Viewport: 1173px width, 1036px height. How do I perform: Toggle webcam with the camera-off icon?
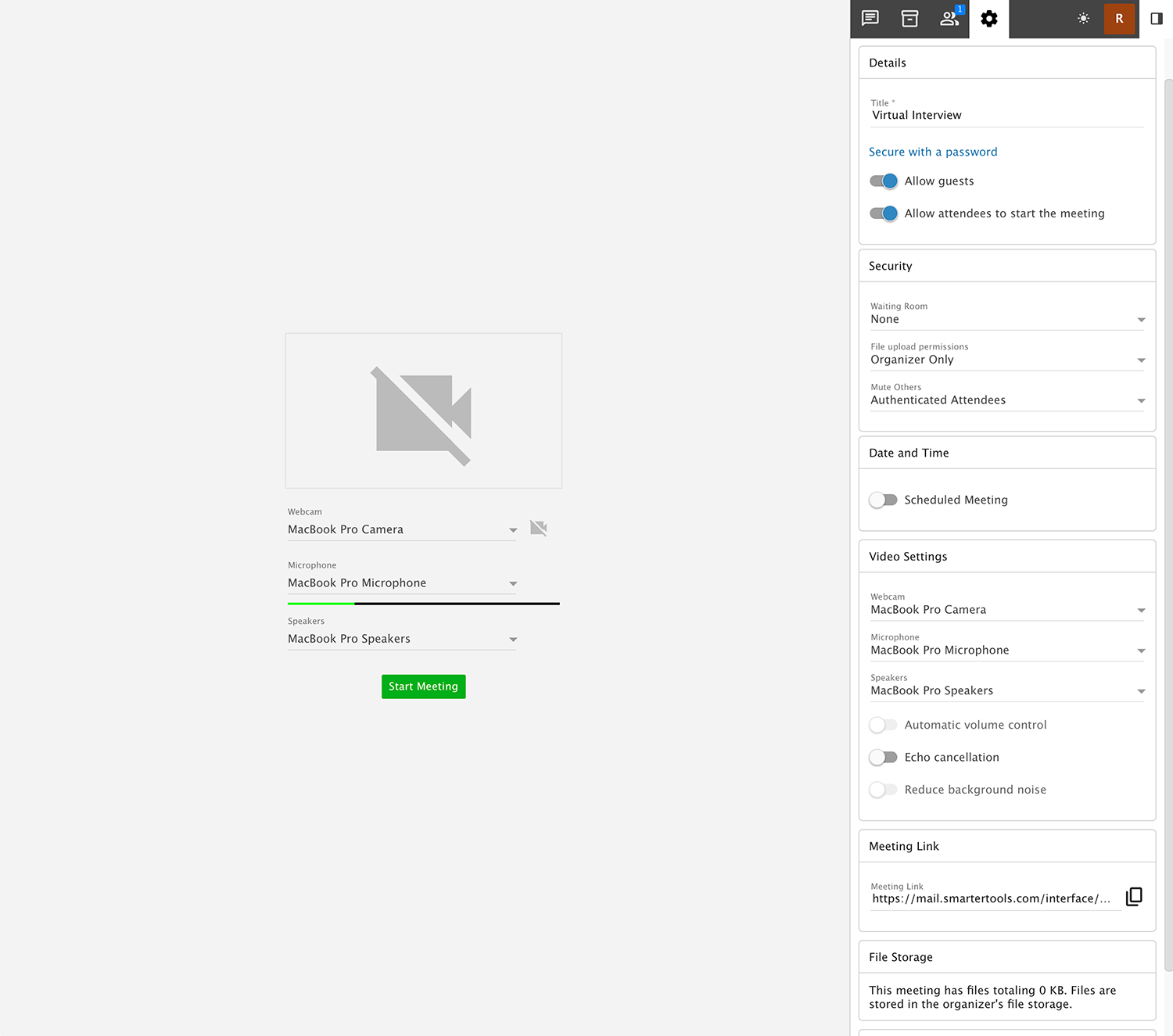(539, 529)
